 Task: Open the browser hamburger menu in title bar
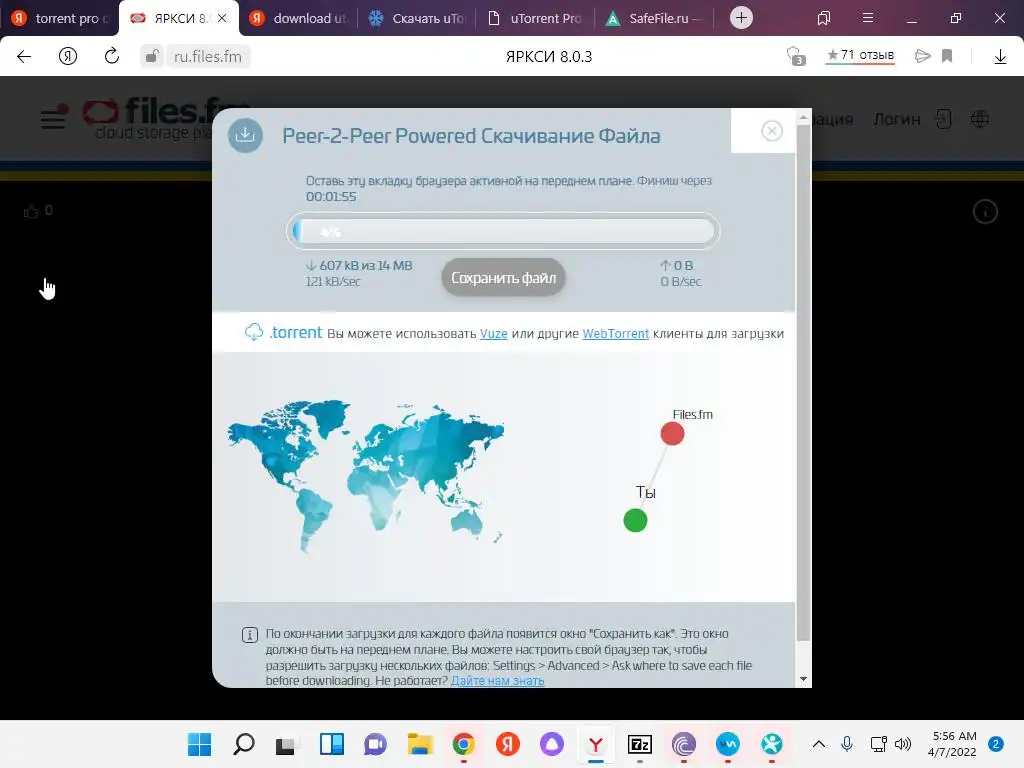point(868,18)
